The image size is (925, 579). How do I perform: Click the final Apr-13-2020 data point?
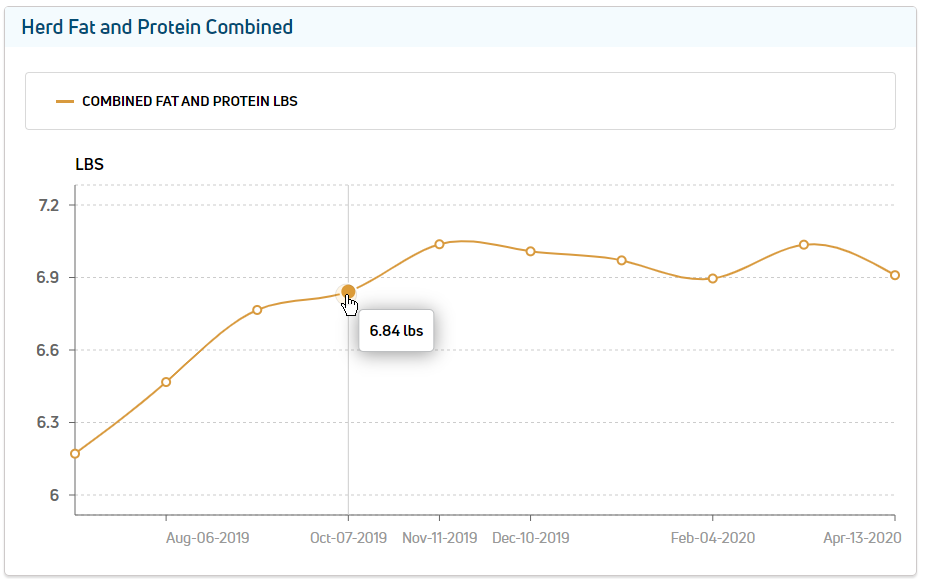click(895, 275)
